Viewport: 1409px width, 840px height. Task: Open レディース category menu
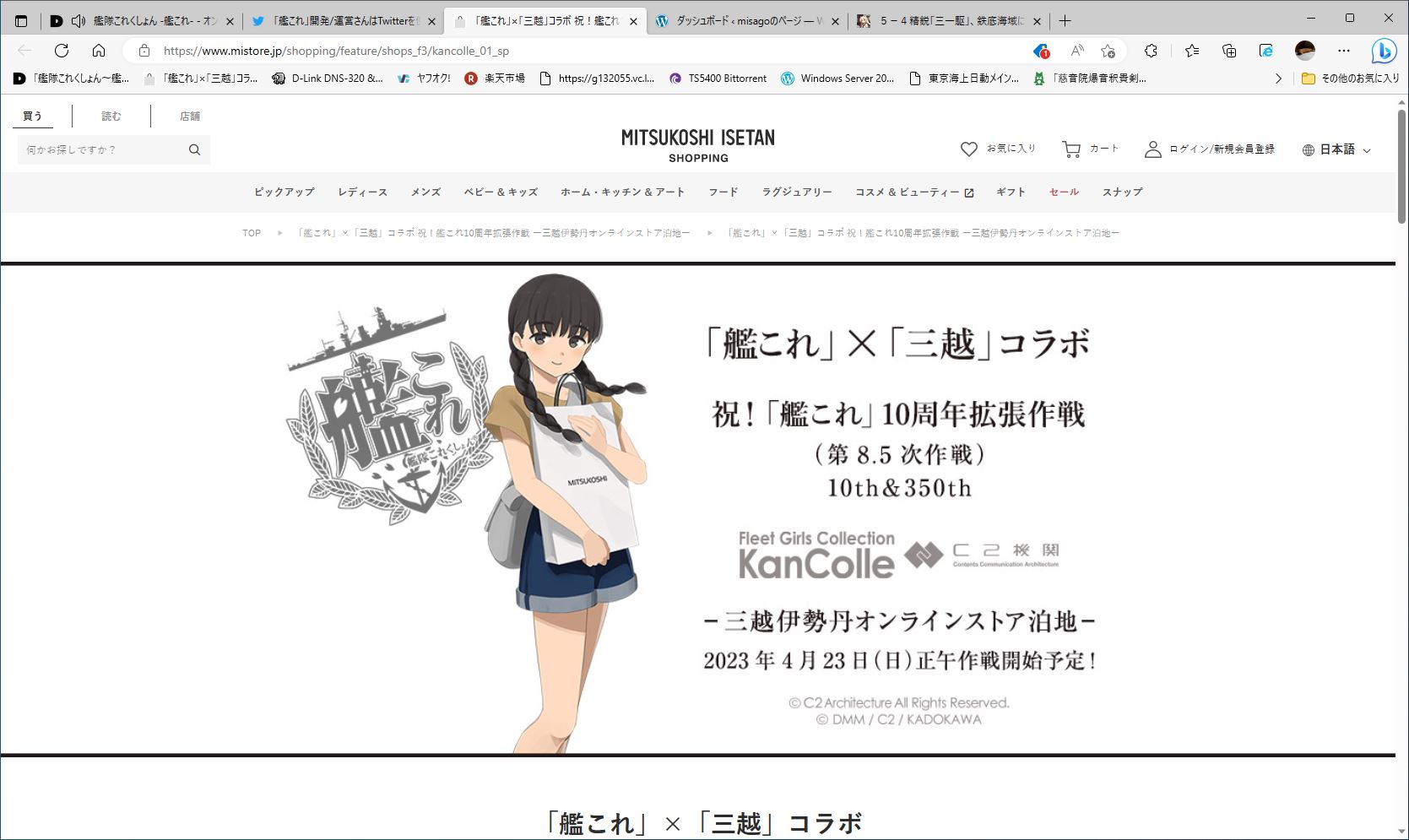pos(363,192)
